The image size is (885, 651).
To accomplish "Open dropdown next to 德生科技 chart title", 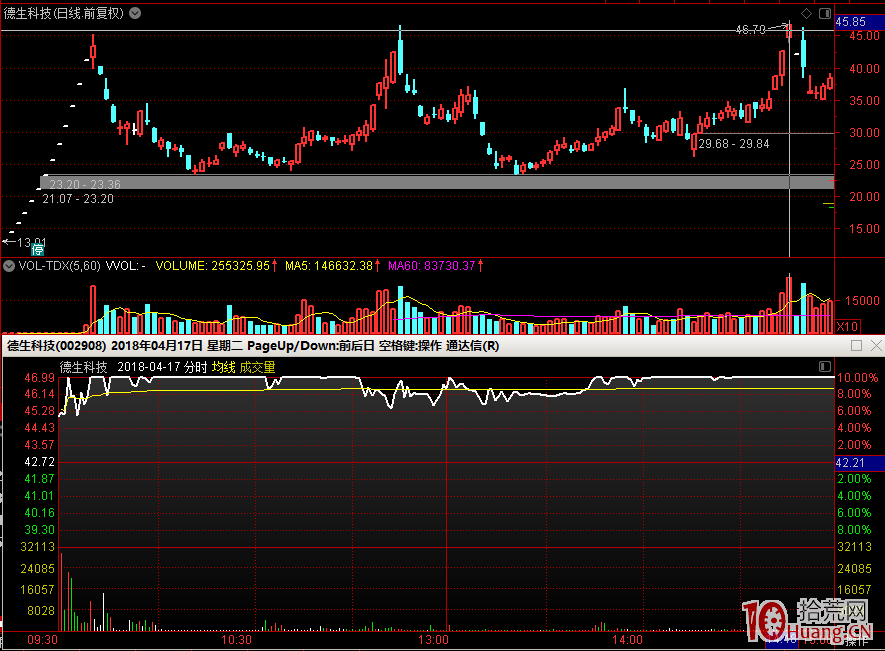I will [x=135, y=13].
